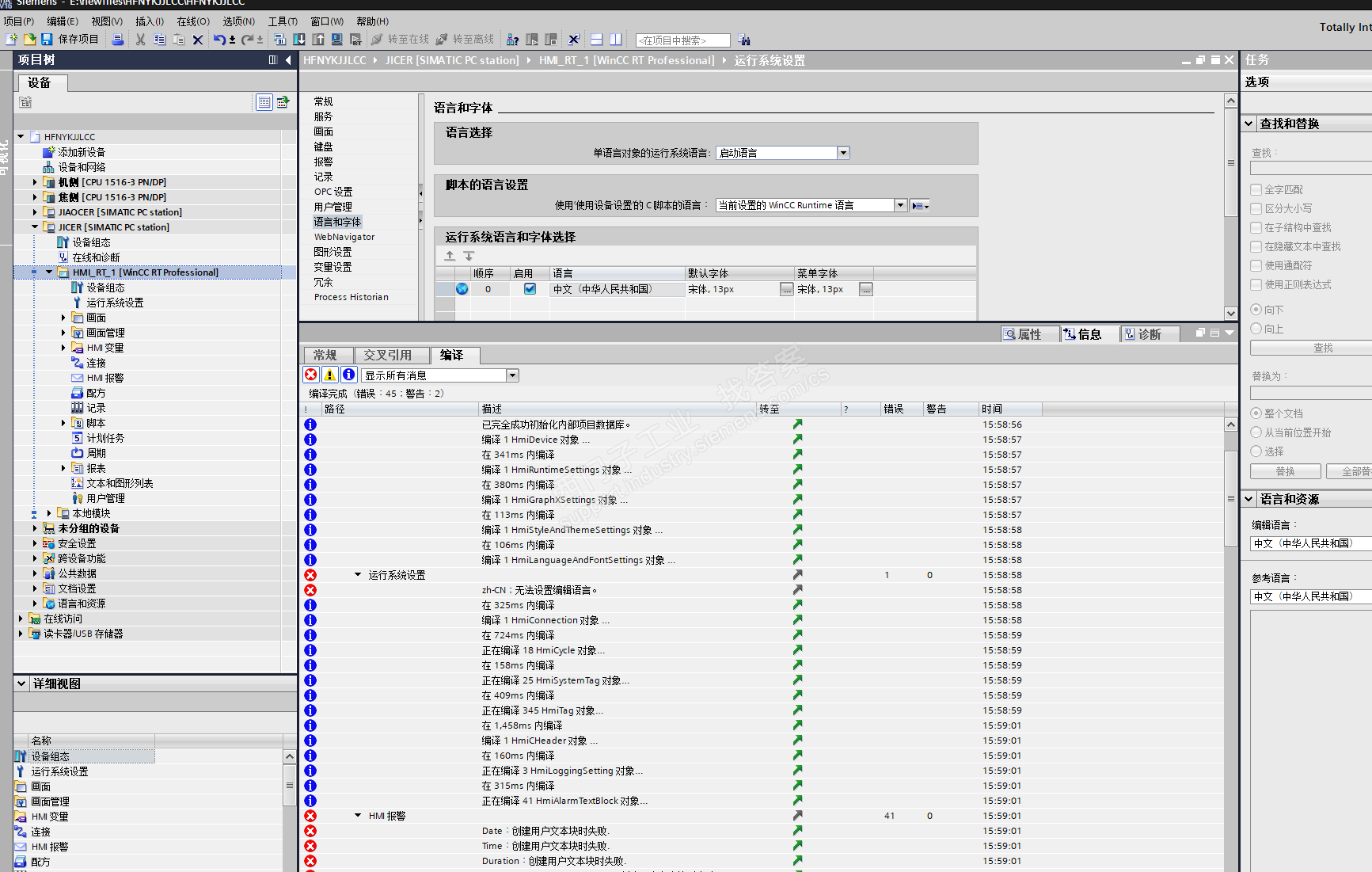Check the 全字匹配 checkbox
This screenshot has height=872, width=1372.
[x=1256, y=189]
